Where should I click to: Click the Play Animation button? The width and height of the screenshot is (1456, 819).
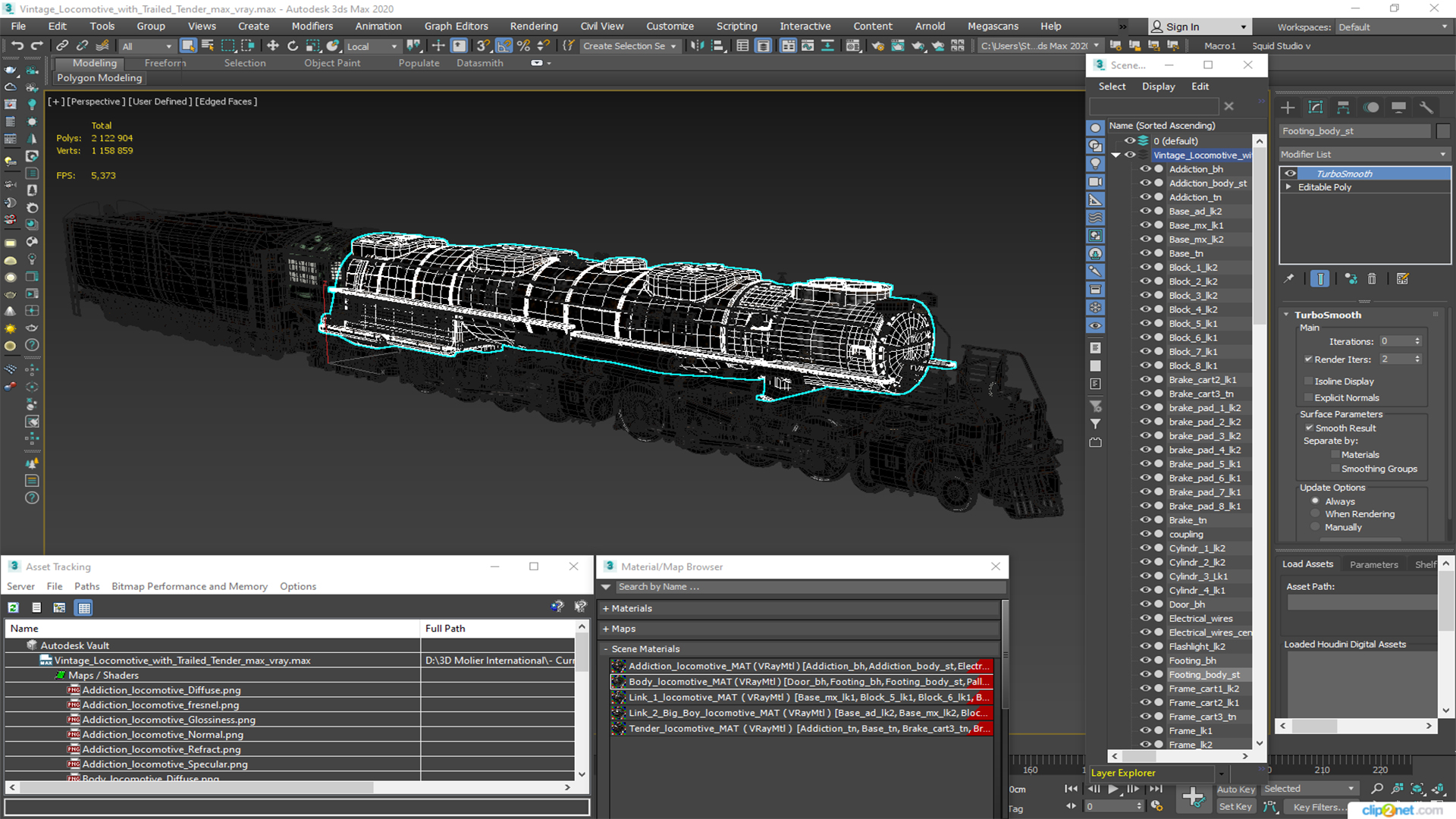coord(1113,789)
